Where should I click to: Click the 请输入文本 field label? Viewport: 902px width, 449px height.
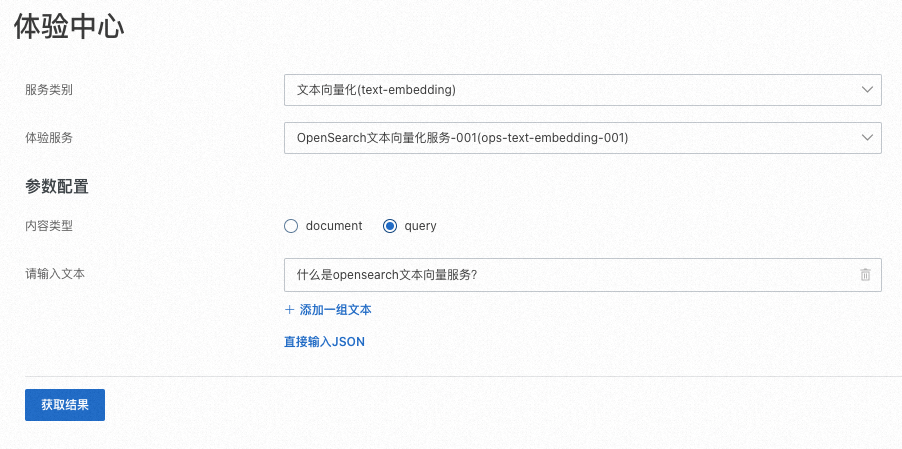55,273
